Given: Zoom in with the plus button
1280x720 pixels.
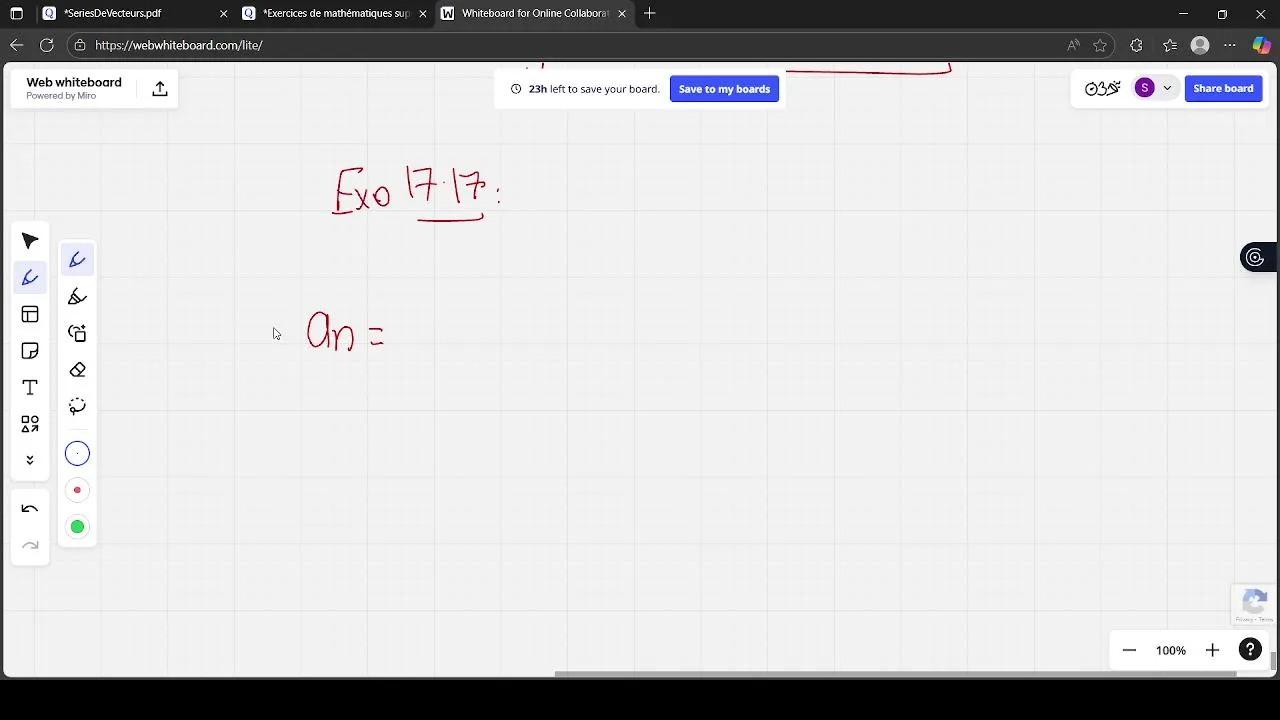Looking at the screenshot, I should click(1212, 650).
